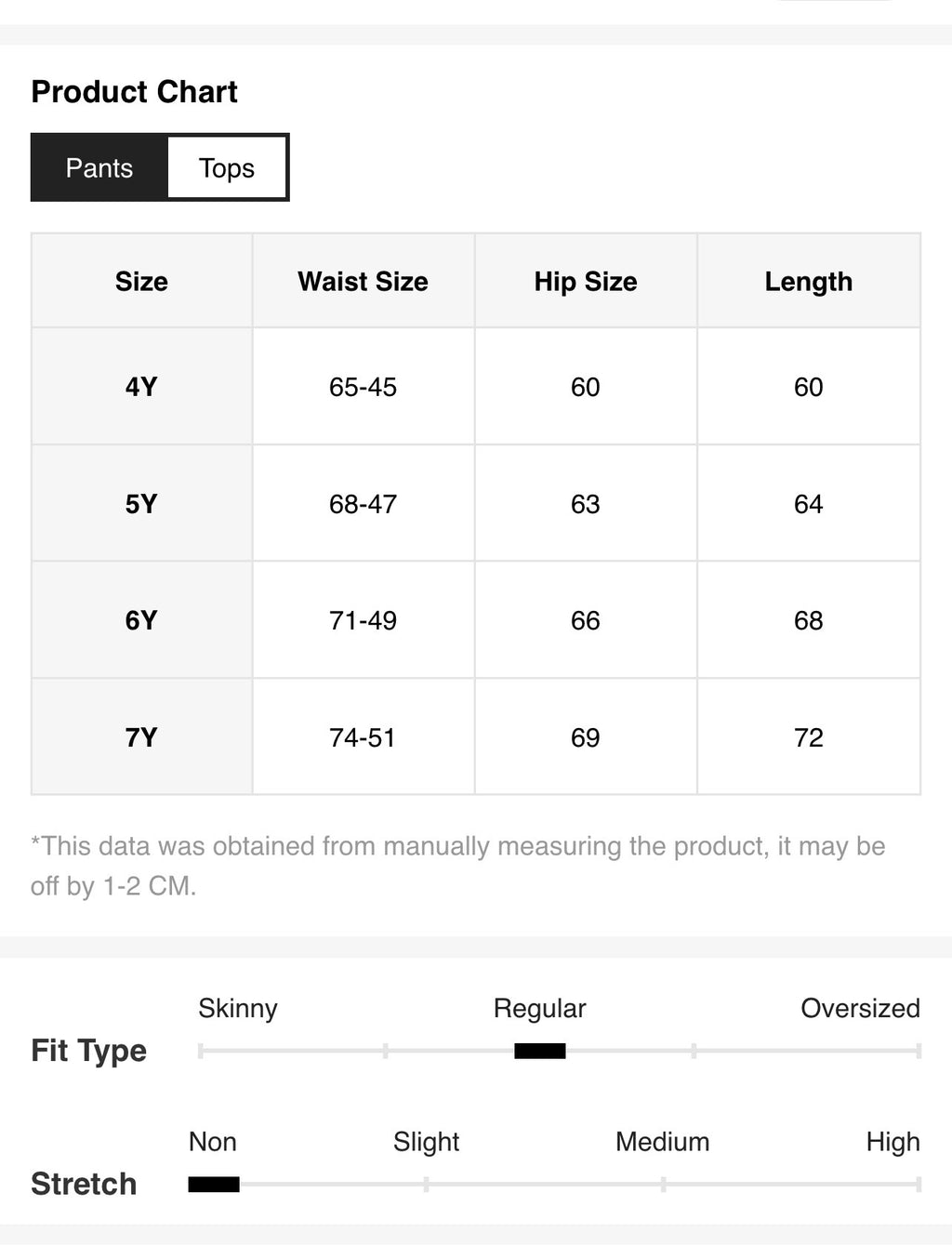Select the Length column header
Viewport: 952px width, 1259px height.
coord(809,282)
